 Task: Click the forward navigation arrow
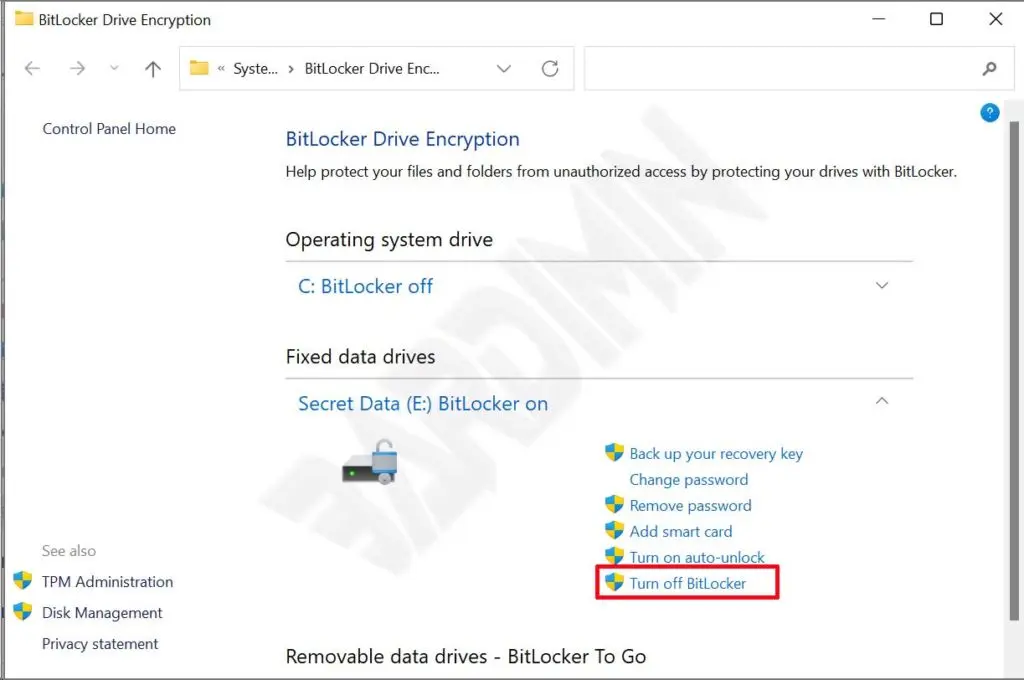click(x=77, y=68)
